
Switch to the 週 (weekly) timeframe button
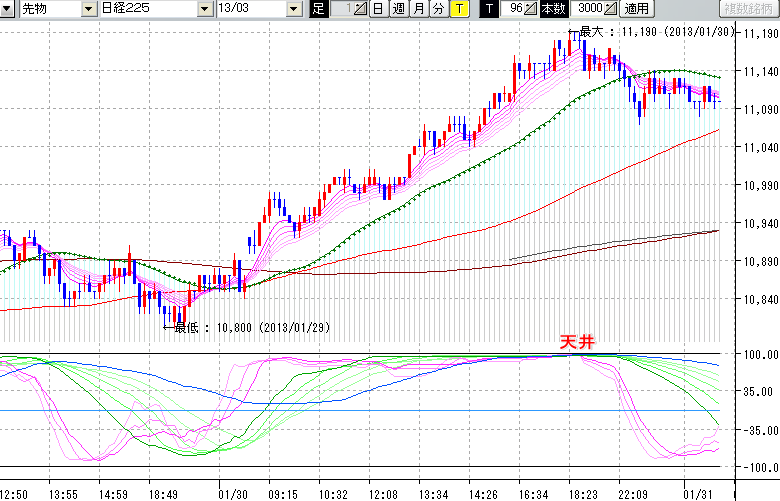click(x=398, y=9)
